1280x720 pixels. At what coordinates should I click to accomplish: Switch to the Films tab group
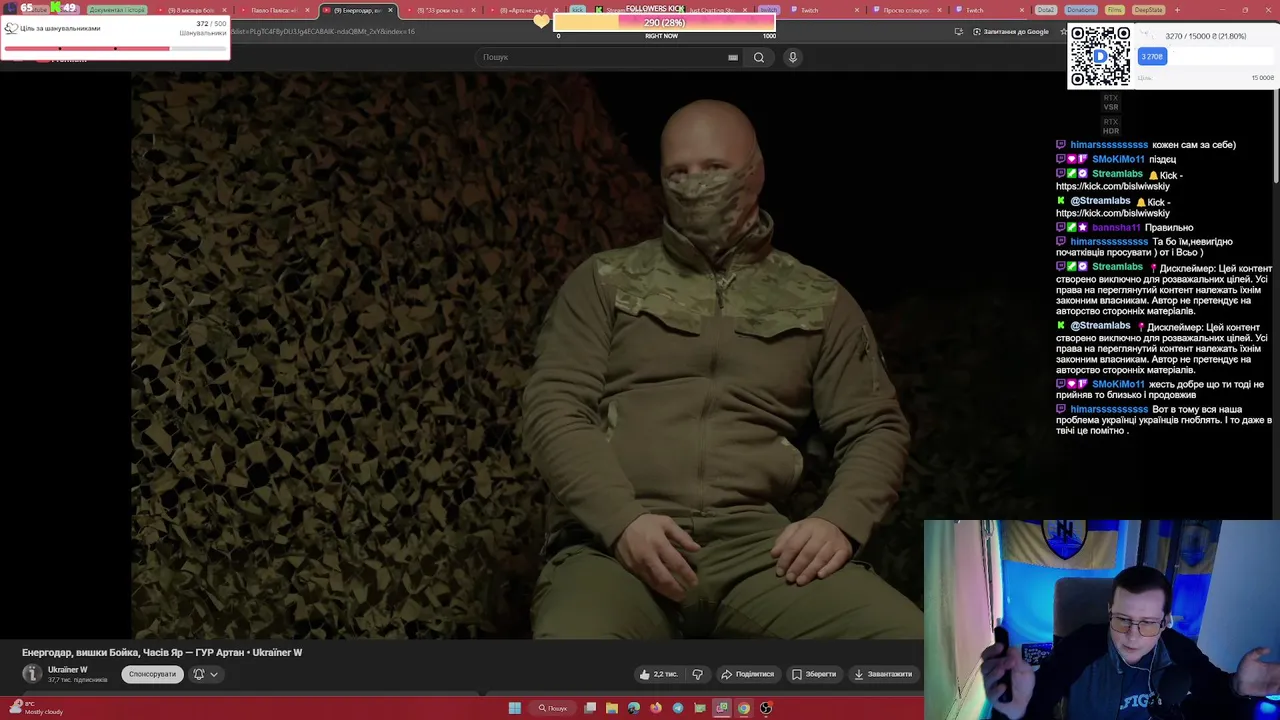click(x=1114, y=10)
